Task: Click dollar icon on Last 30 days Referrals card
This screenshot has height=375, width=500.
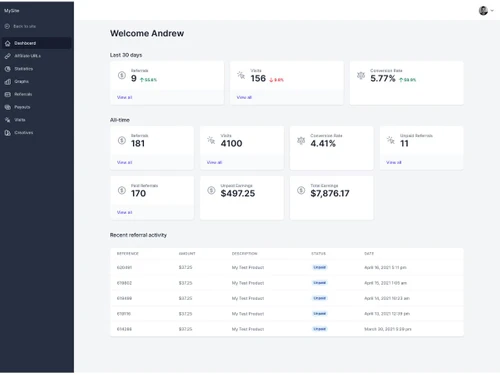Action: [122, 75]
